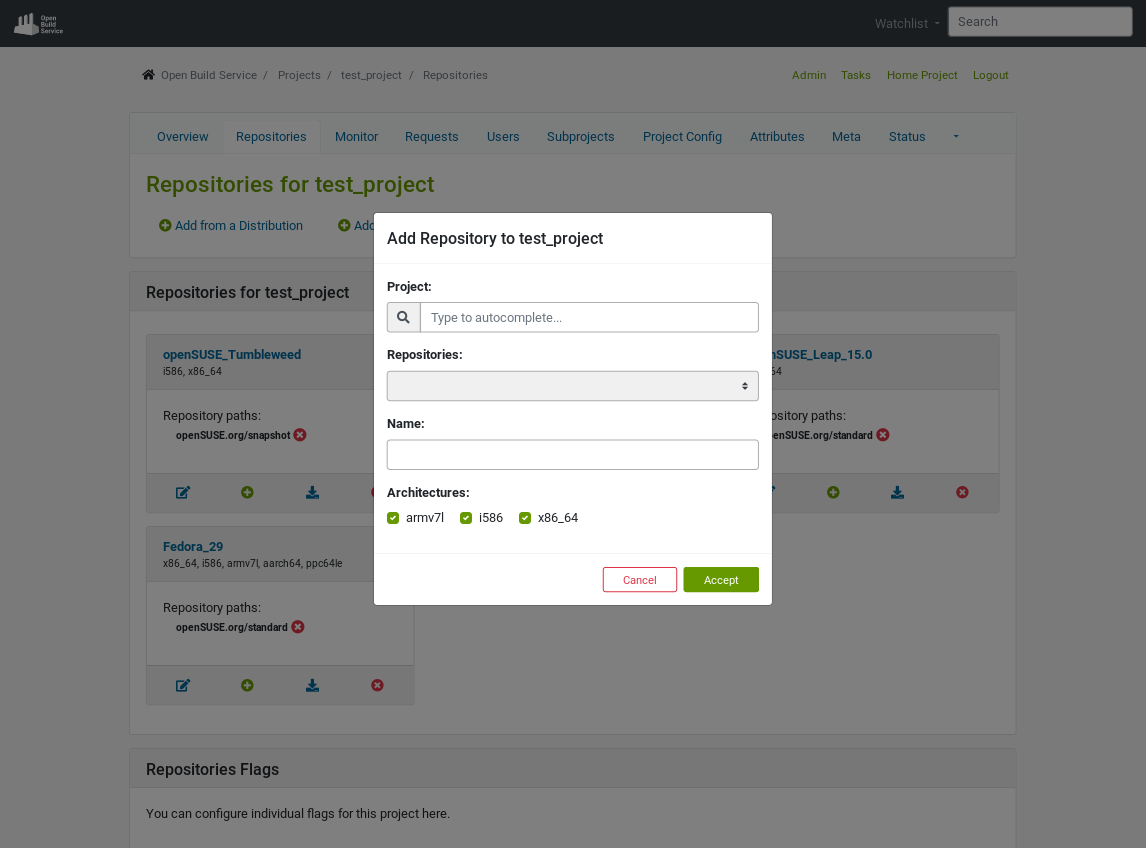Open the Repositories dropdown in the dialog
Viewport: 1146px width, 848px height.
[x=572, y=385]
